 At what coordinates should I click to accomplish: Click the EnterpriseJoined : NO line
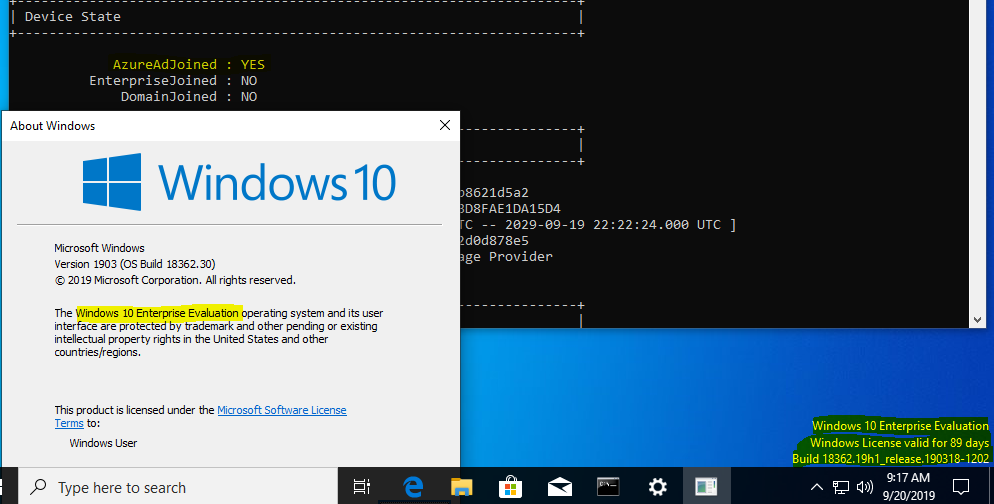173,81
